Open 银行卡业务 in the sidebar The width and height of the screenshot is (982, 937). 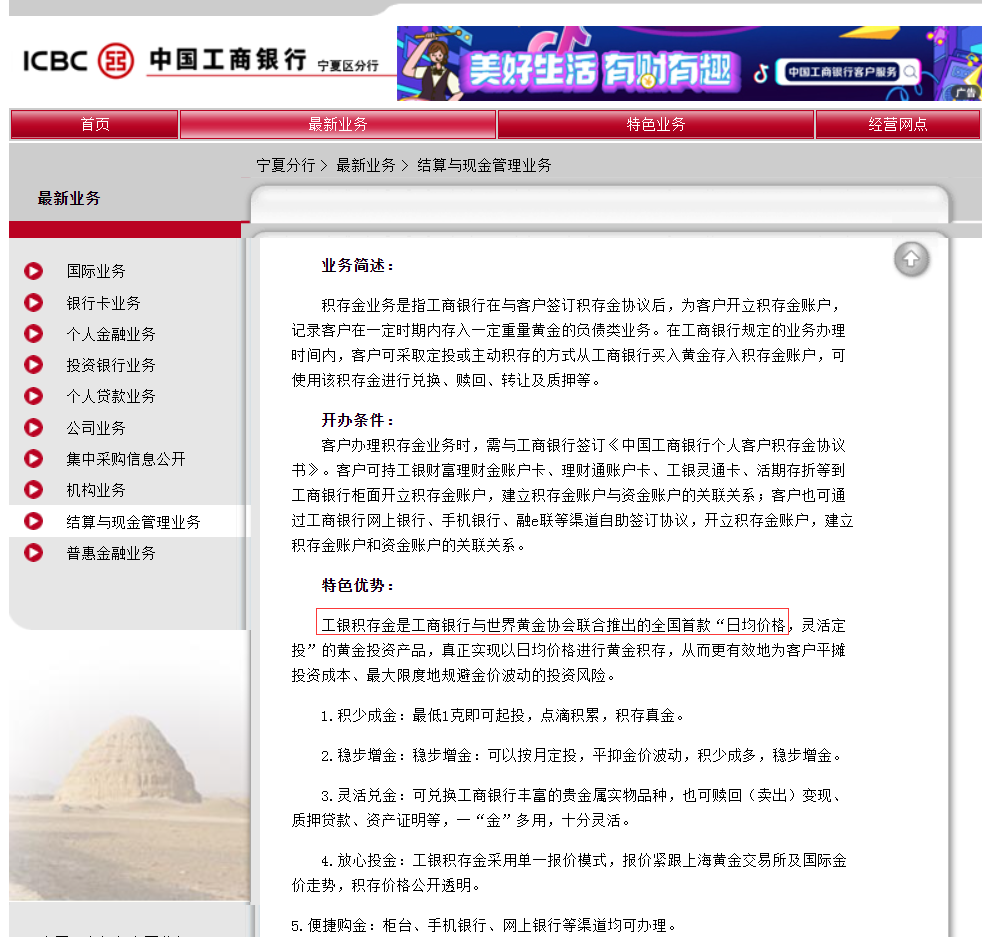point(95,301)
